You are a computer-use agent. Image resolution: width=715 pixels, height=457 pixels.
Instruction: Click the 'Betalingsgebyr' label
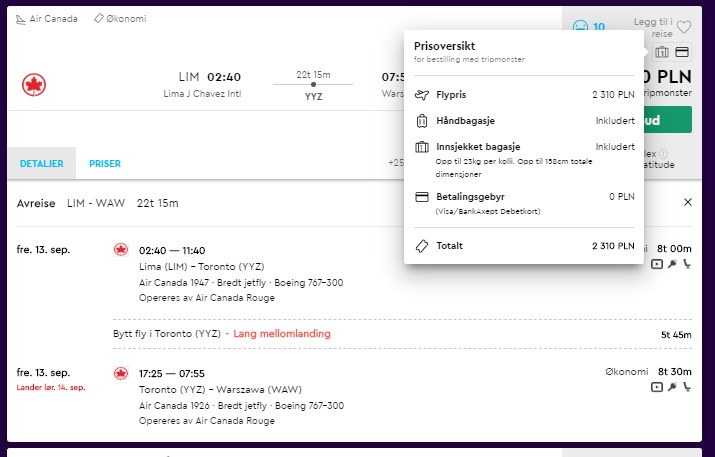pyautogui.click(x=470, y=197)
